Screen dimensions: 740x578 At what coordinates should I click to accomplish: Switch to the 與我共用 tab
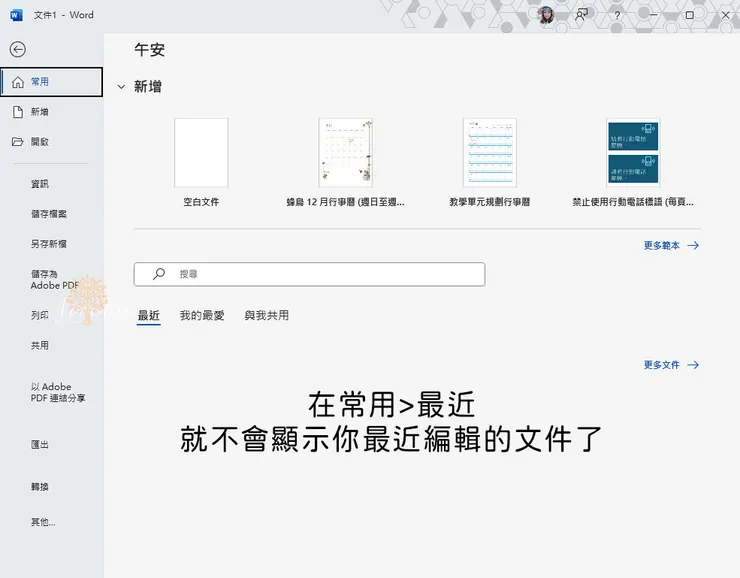tap(267, 316)
